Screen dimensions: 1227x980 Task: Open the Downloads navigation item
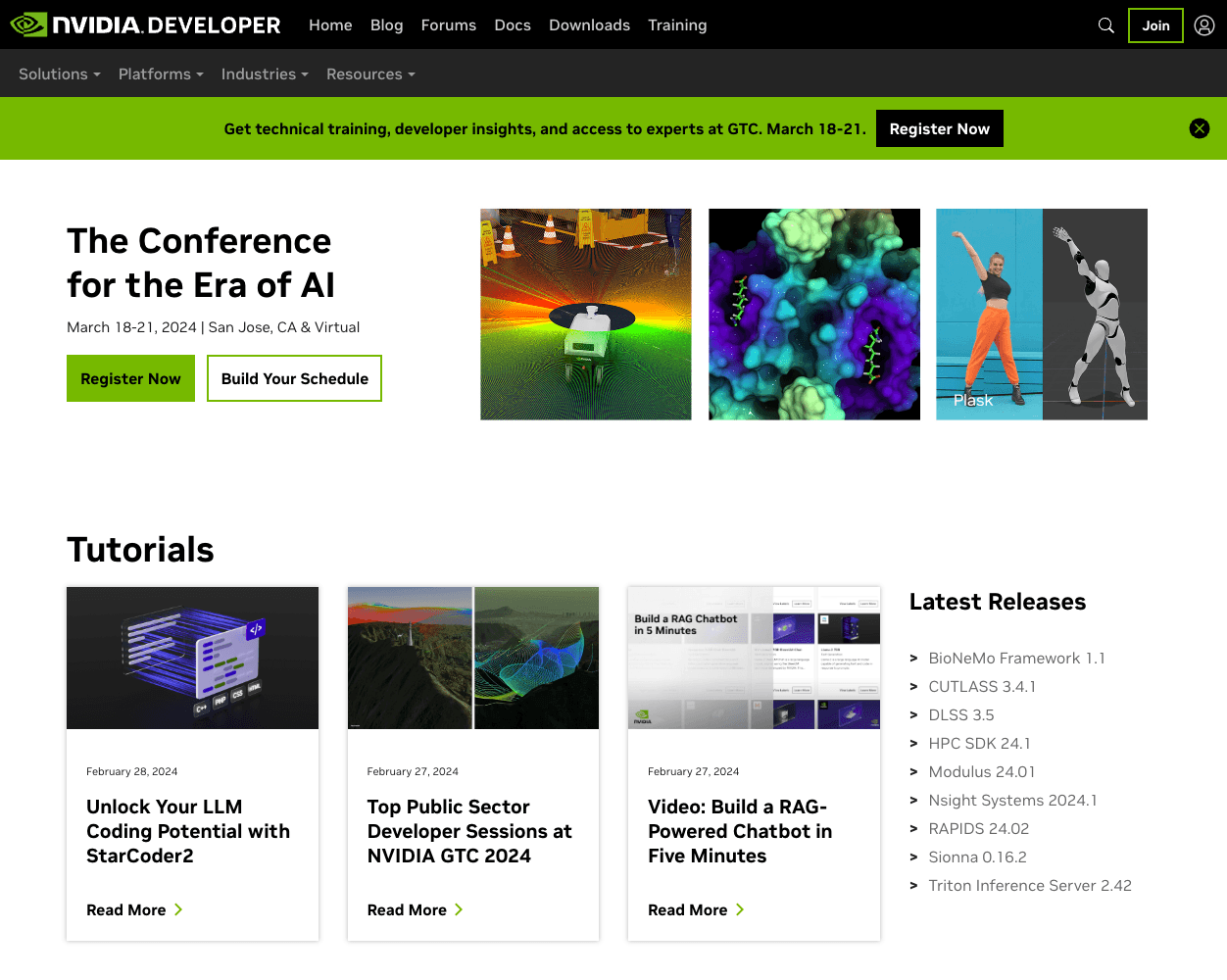pos(589,25)
